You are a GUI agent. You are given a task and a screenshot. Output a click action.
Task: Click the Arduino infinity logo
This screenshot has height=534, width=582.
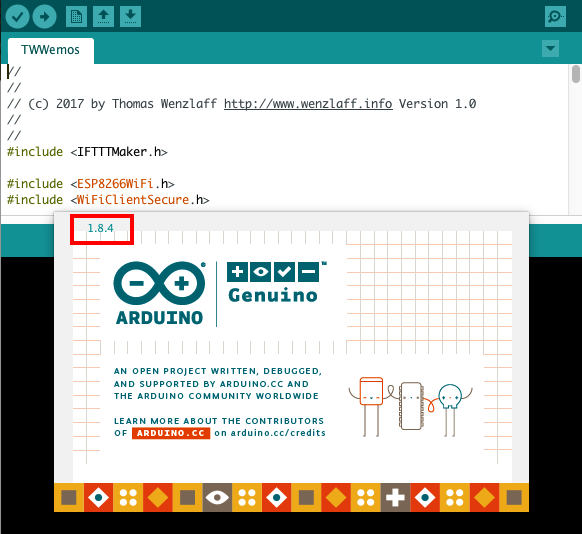coord(159,284)
